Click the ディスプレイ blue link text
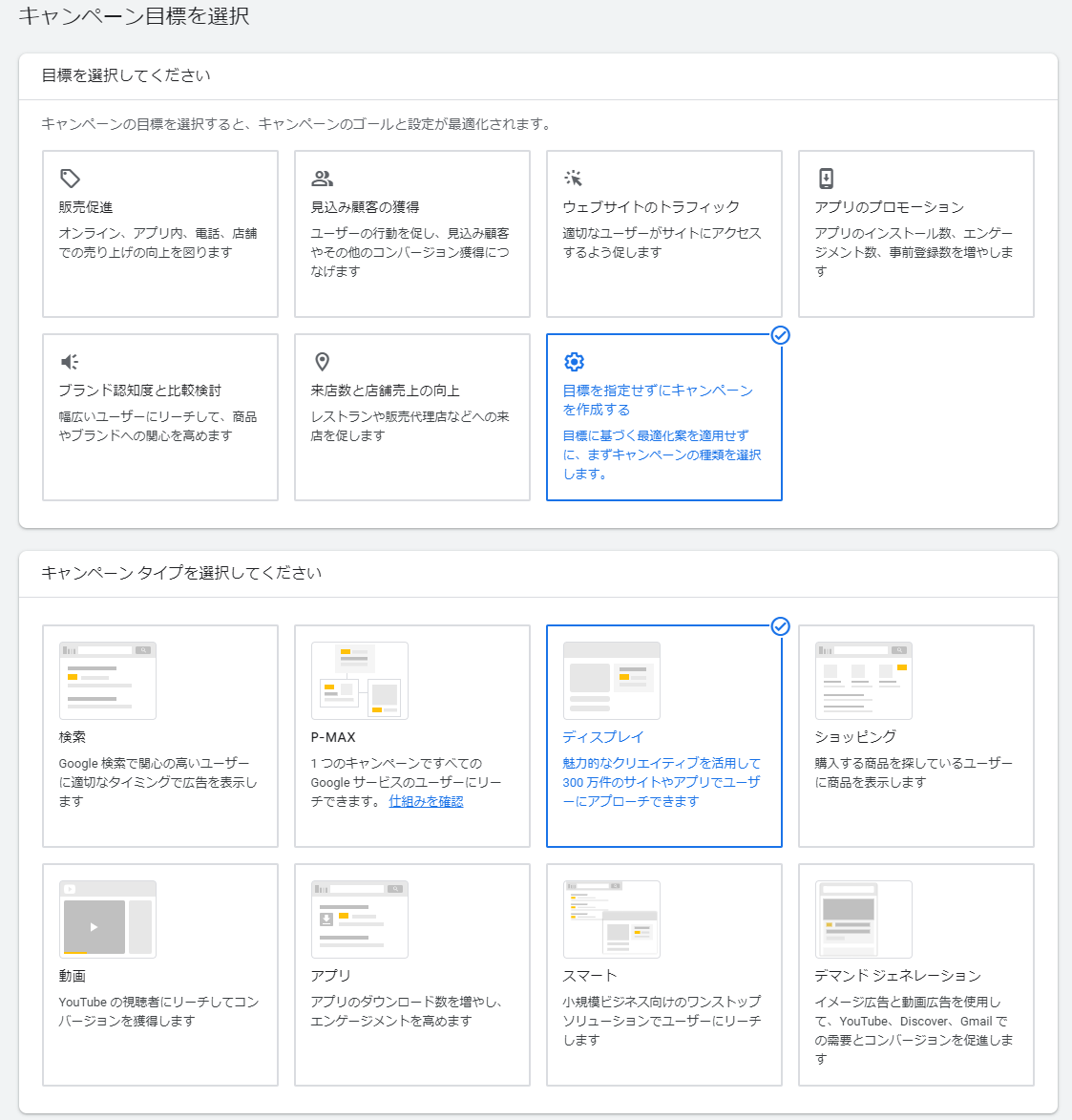Image resolution: width=1072 pixels, height=1120 pixels. click(601, 736)
